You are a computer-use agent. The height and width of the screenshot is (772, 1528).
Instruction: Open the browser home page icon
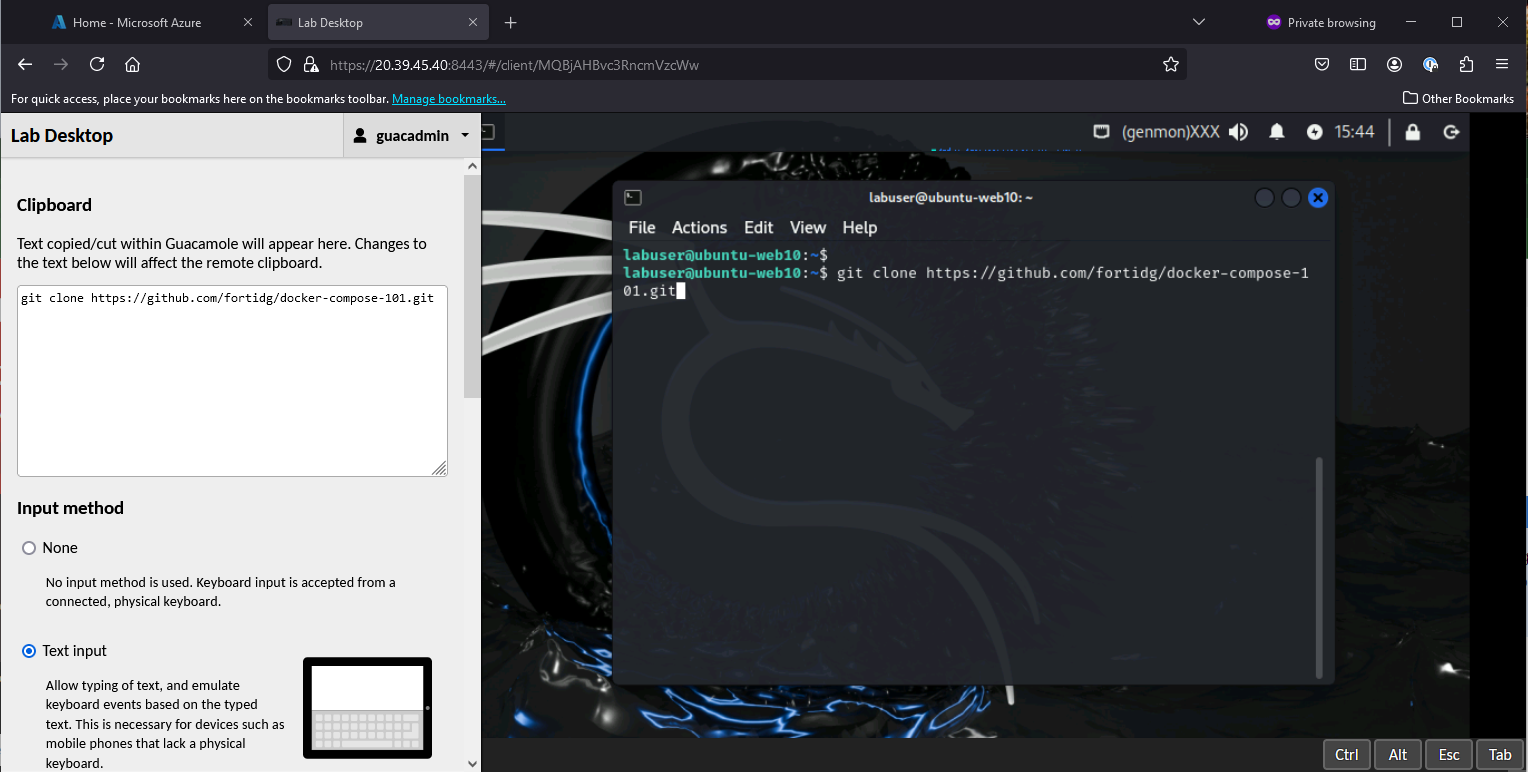(132, 64)
